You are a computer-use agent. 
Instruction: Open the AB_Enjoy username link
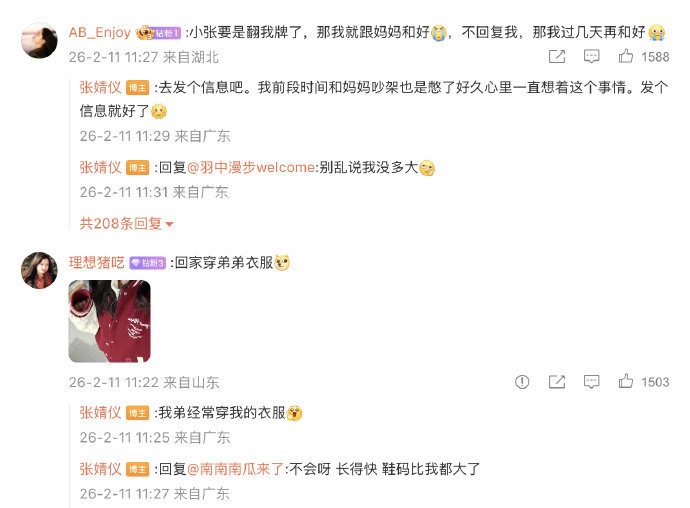[x=100, y=33]
